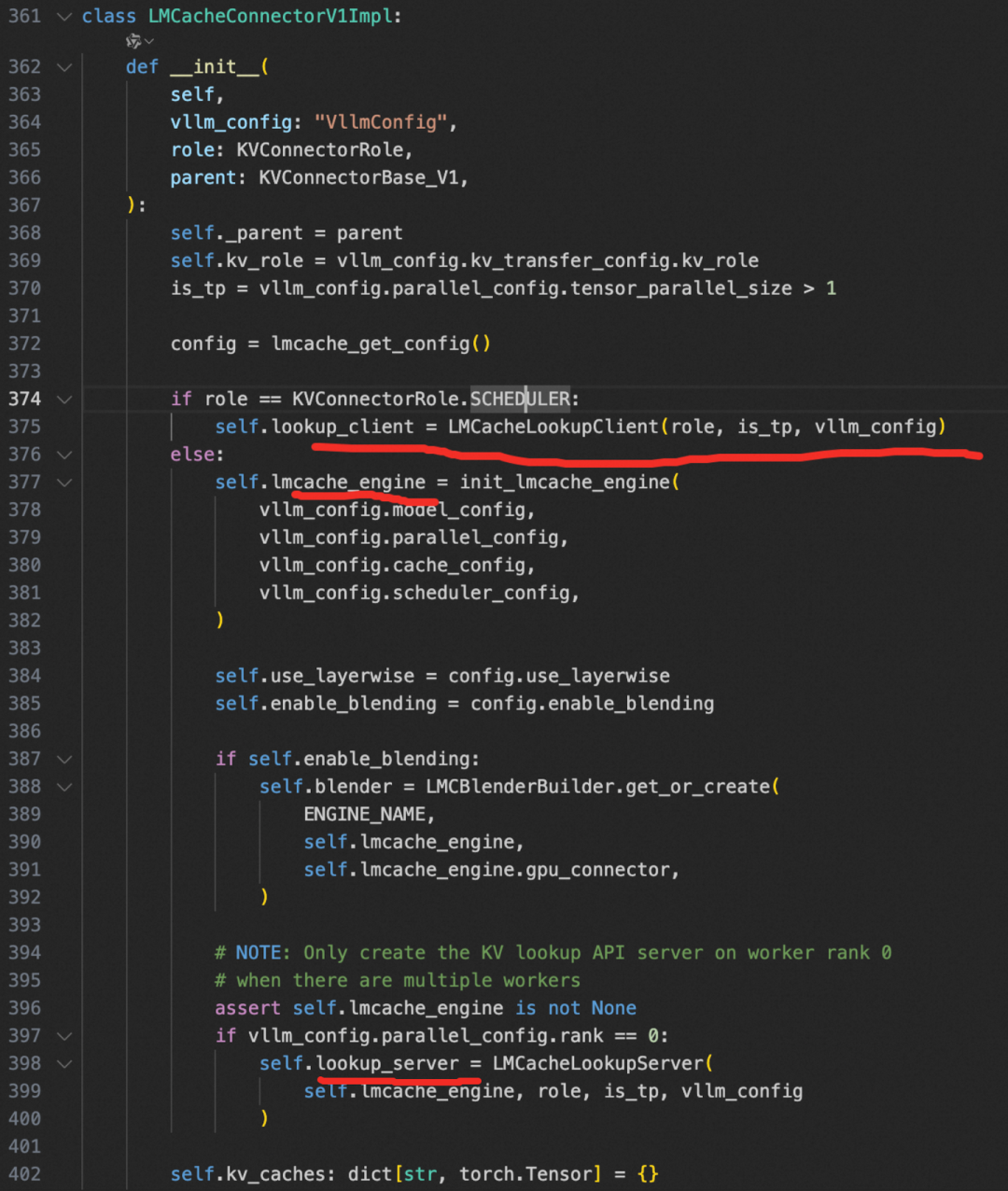1008x1191 pixels.
Task: Click init_lmcache_engine on line 377
Action: [x=565, y=483]
